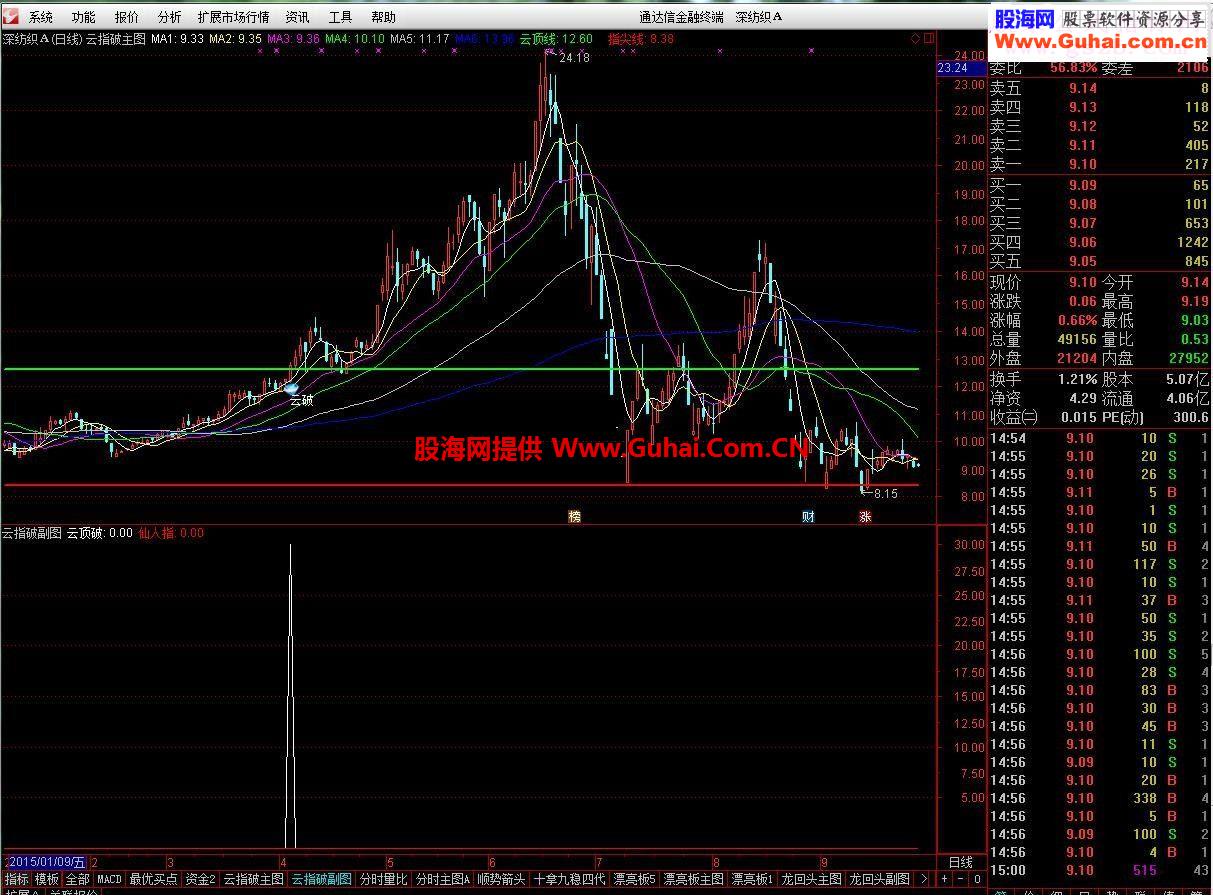1213x895 pixels.
Task: Click the diamond icon above the price axis
Action: pyautogui.click(x=915, y=39)
